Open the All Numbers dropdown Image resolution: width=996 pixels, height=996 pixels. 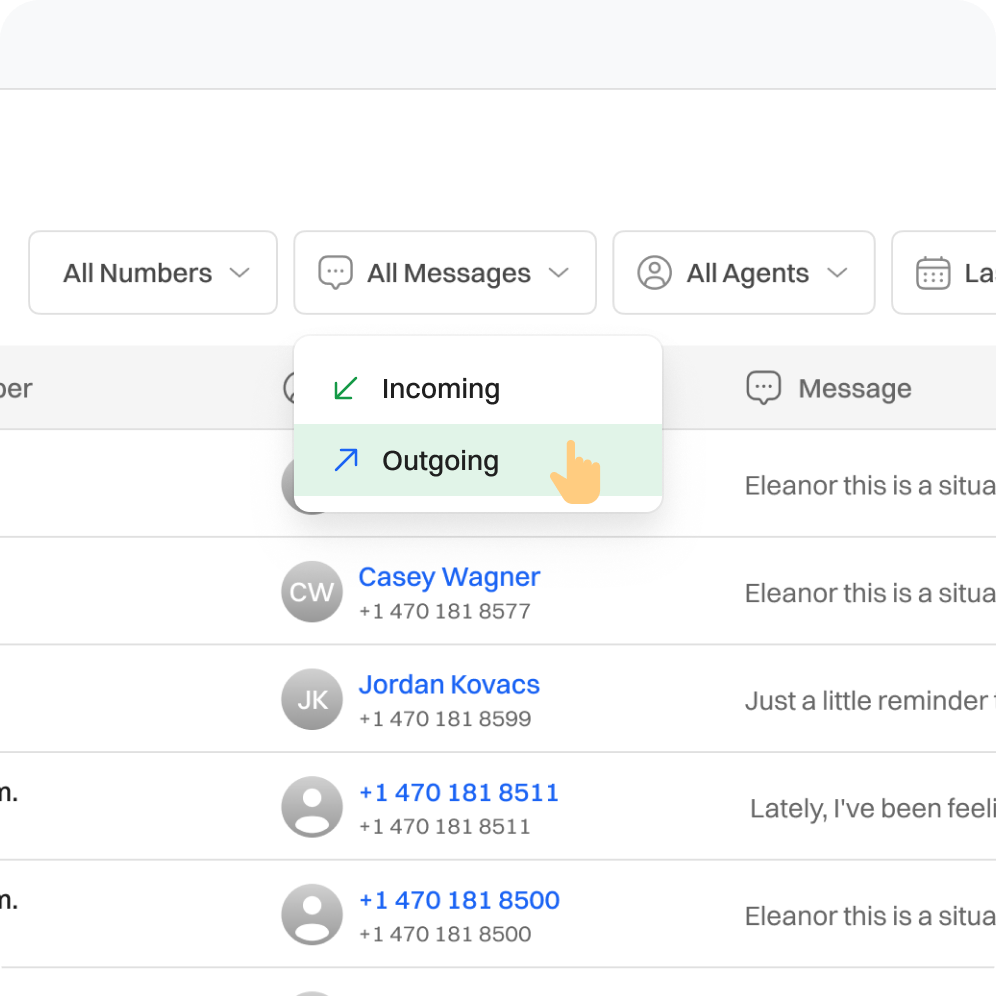[x=153, y=273]
